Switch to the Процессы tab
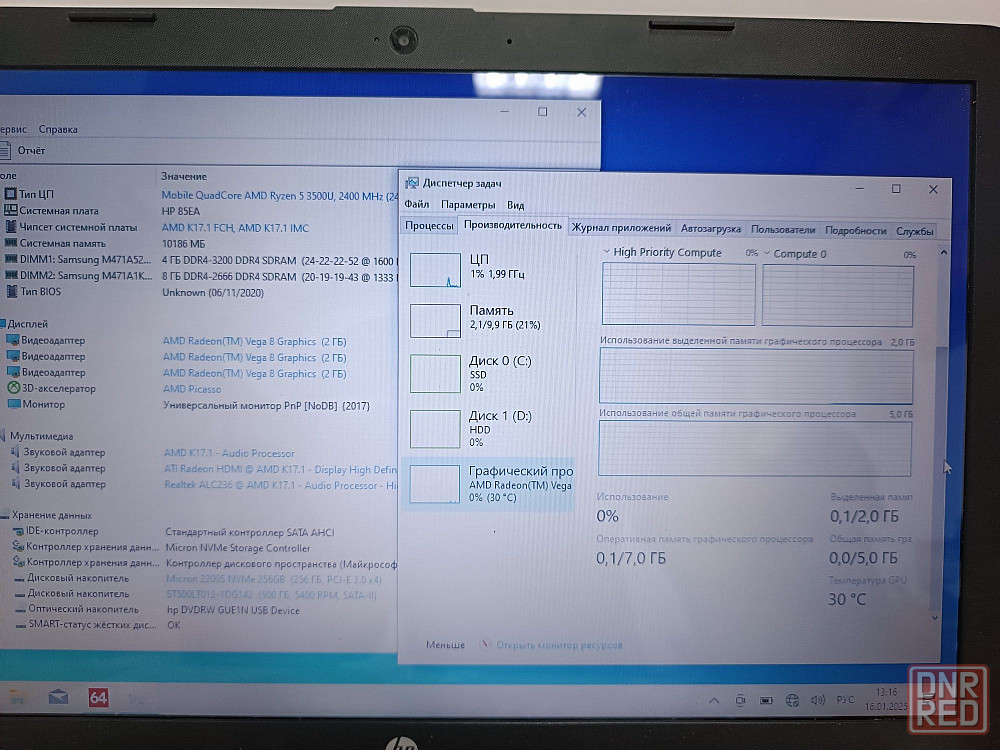The image size is (1000, 750). coord(429,226)
